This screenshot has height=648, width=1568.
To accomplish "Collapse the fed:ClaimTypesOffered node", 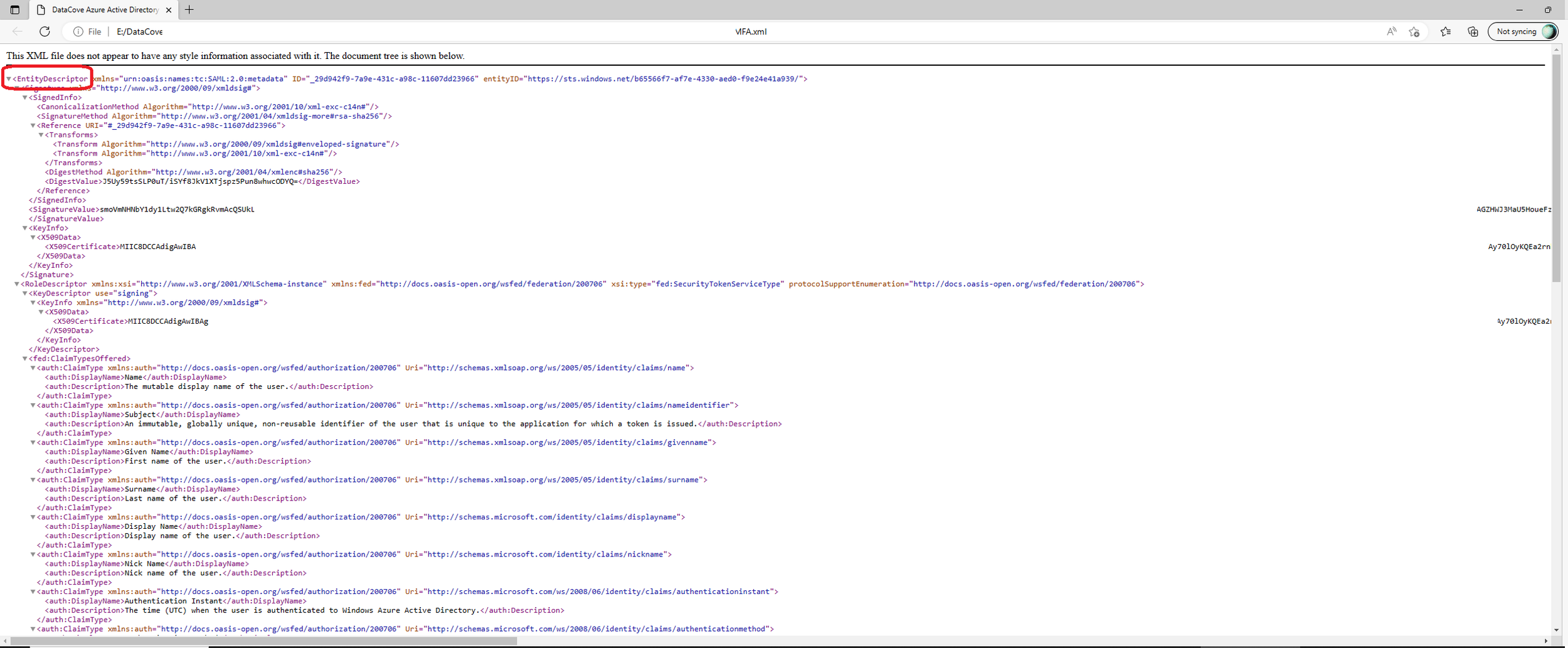I will click(x=25, y=359).
